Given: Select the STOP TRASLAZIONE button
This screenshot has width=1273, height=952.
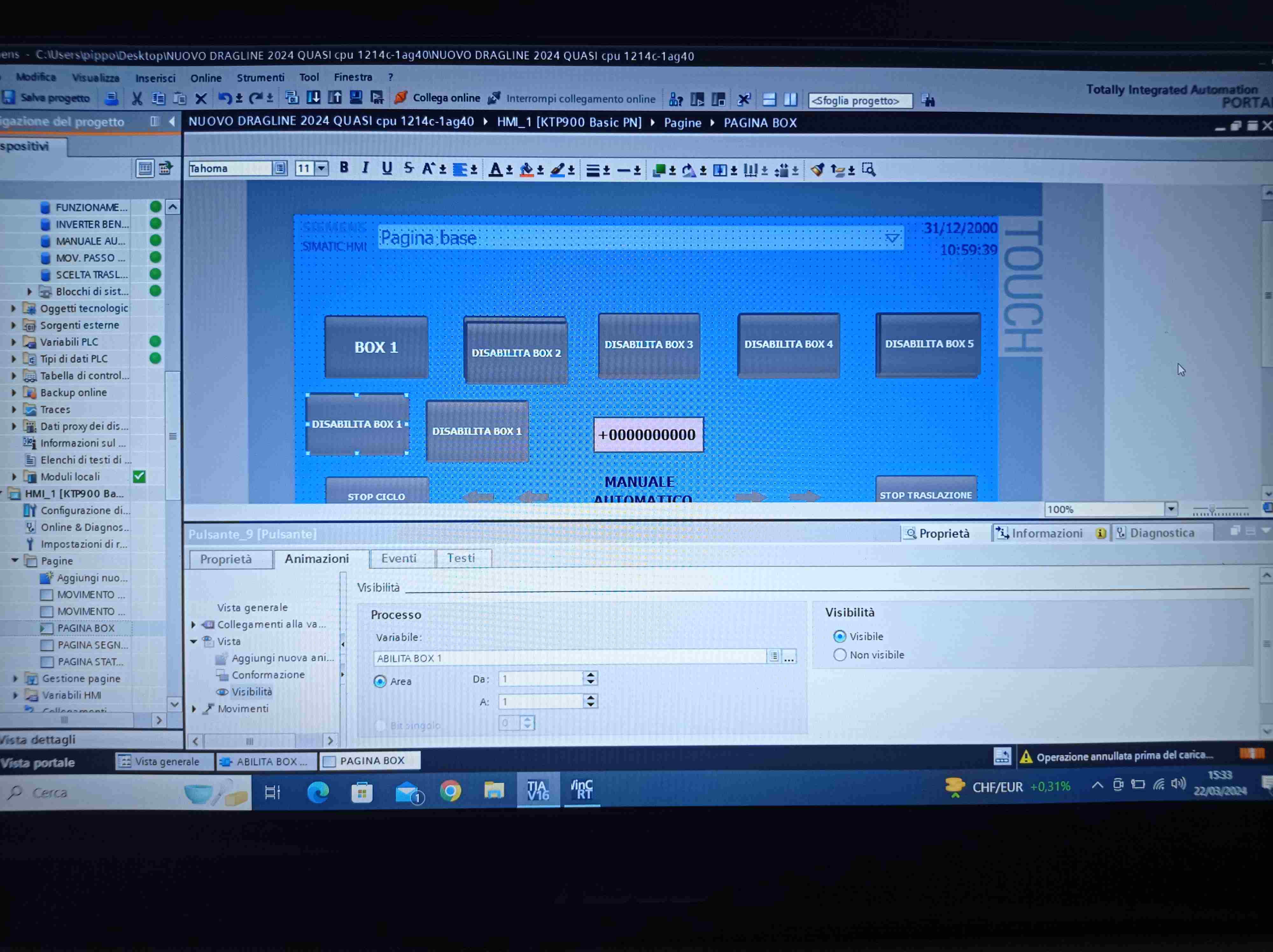Looking at the screenshot, I should 926,489.
